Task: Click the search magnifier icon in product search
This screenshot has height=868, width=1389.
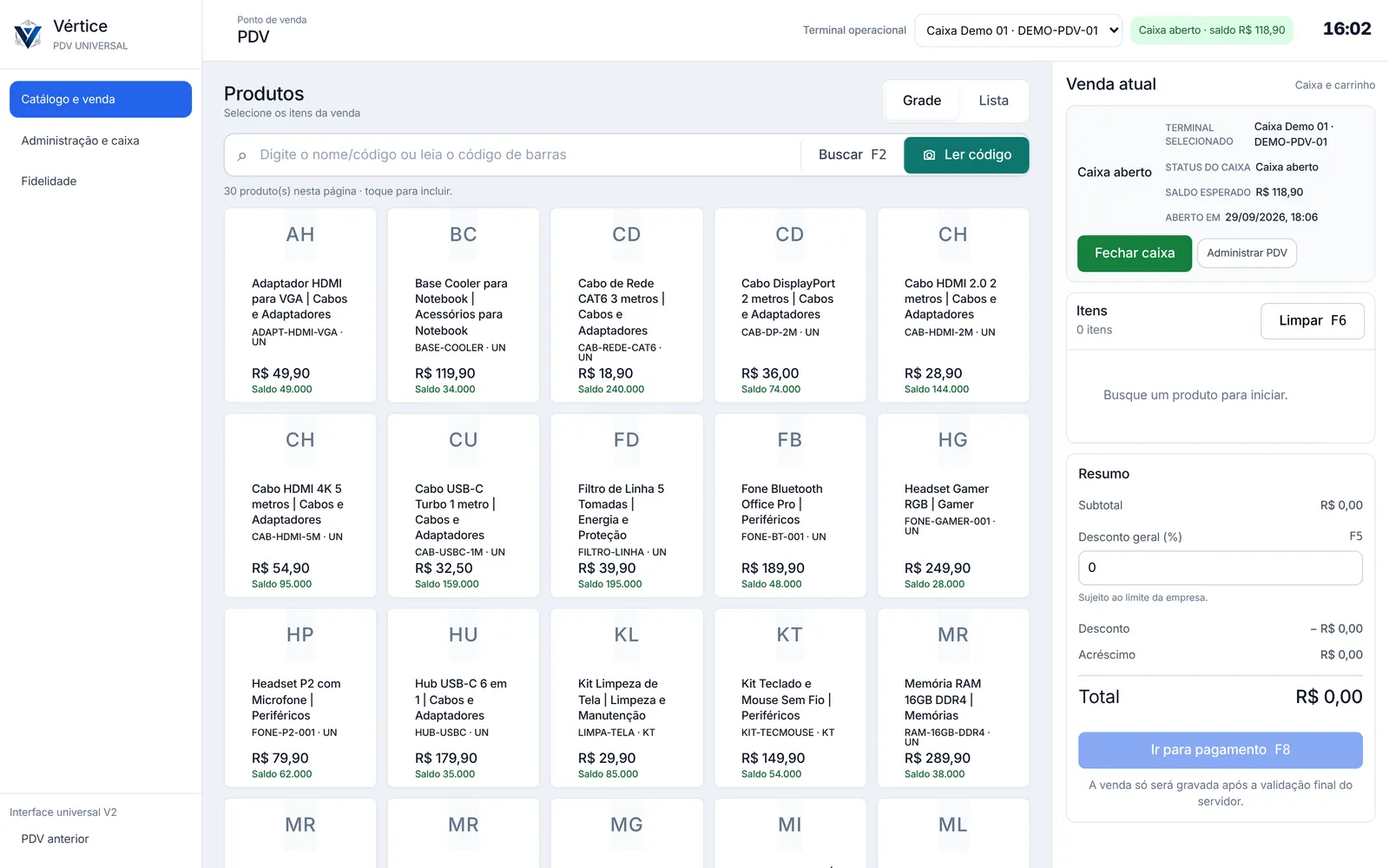Action: [242, 155]
